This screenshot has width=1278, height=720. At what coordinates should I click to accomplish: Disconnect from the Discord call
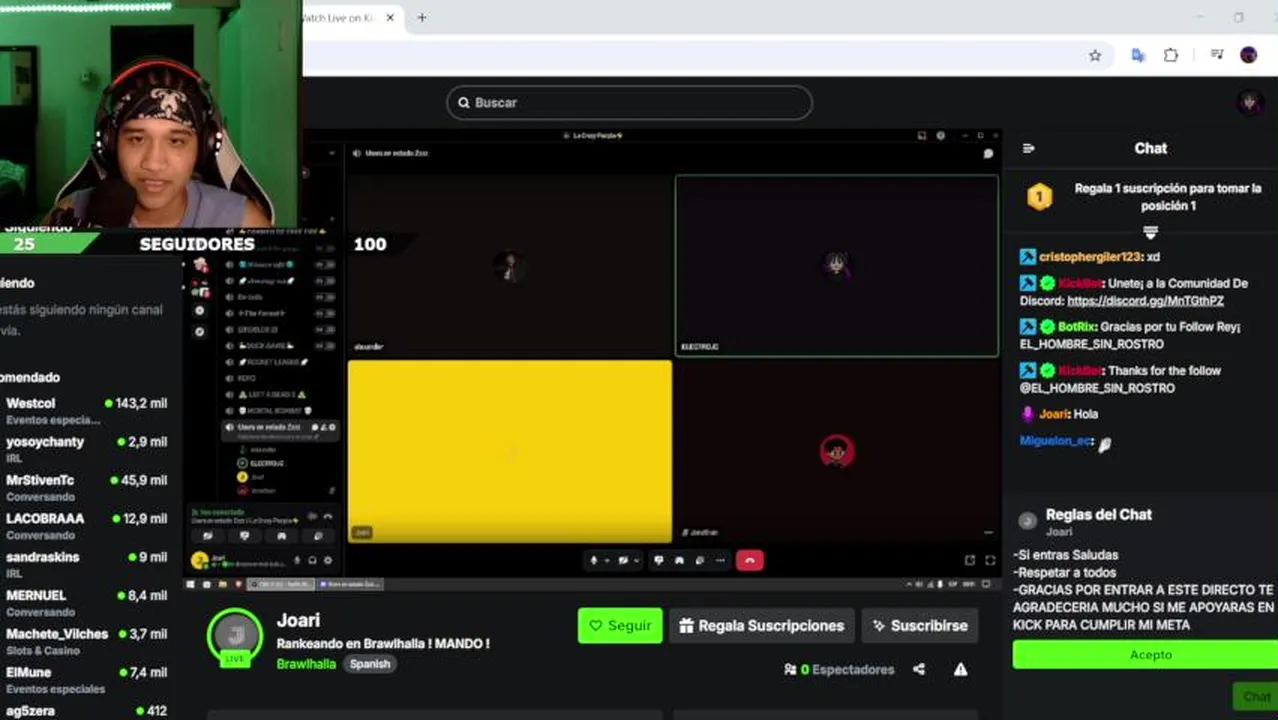click(x=750, y=560)
